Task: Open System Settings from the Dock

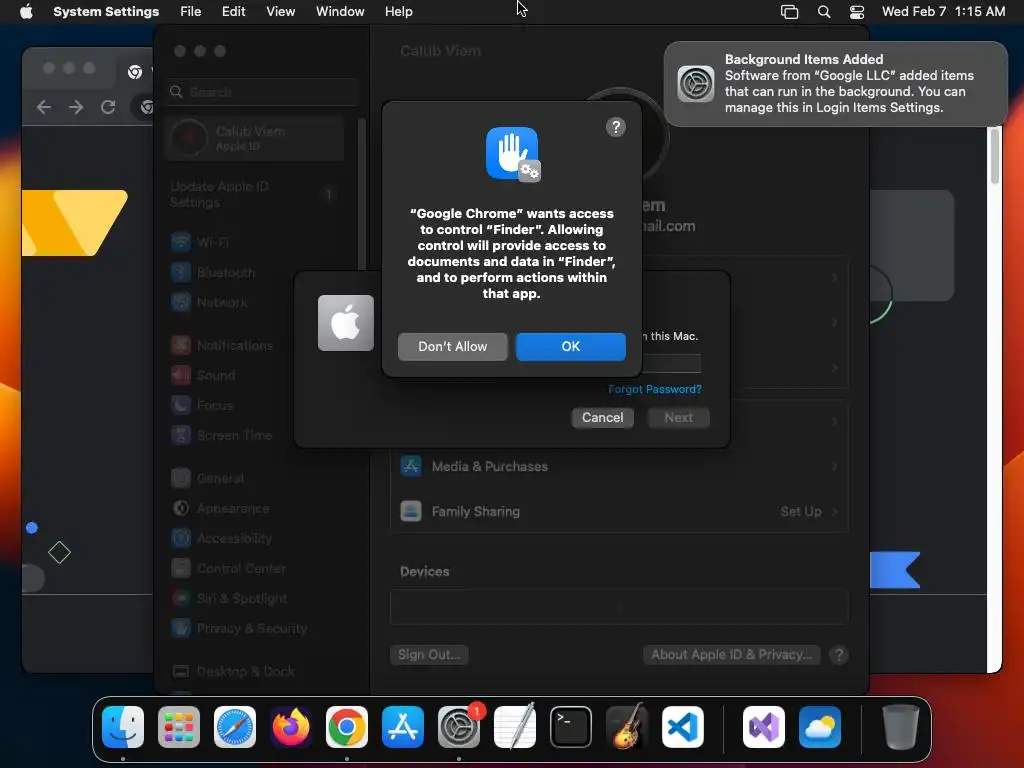Action: (x=459, y=727)
